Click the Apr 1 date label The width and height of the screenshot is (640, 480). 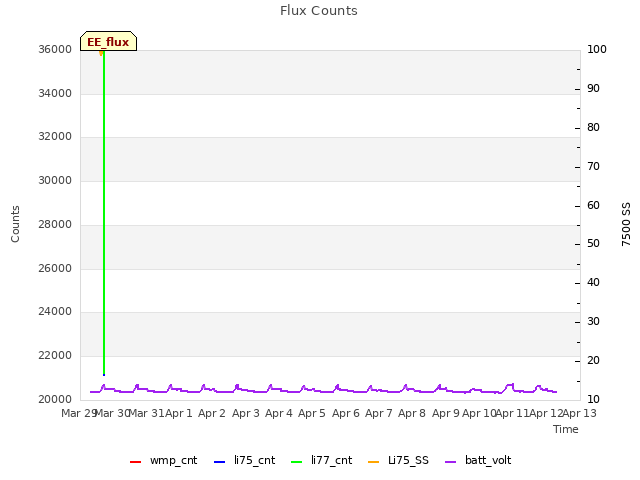coord(178,413)
